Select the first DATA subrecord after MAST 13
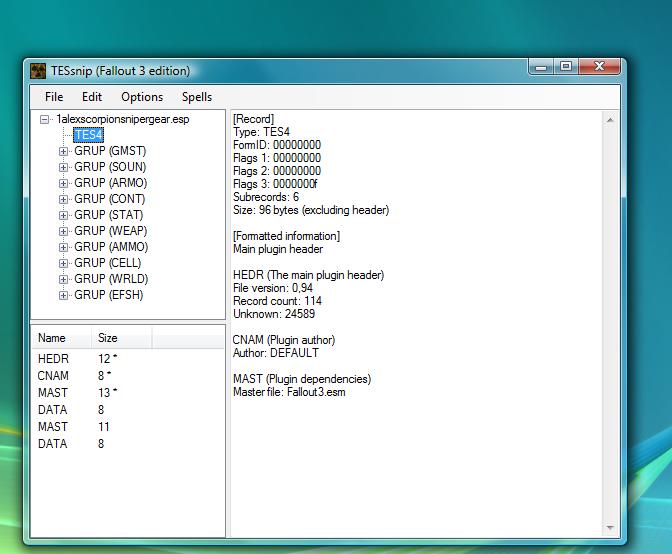672x554 pixels. click(x=128, y=410)
